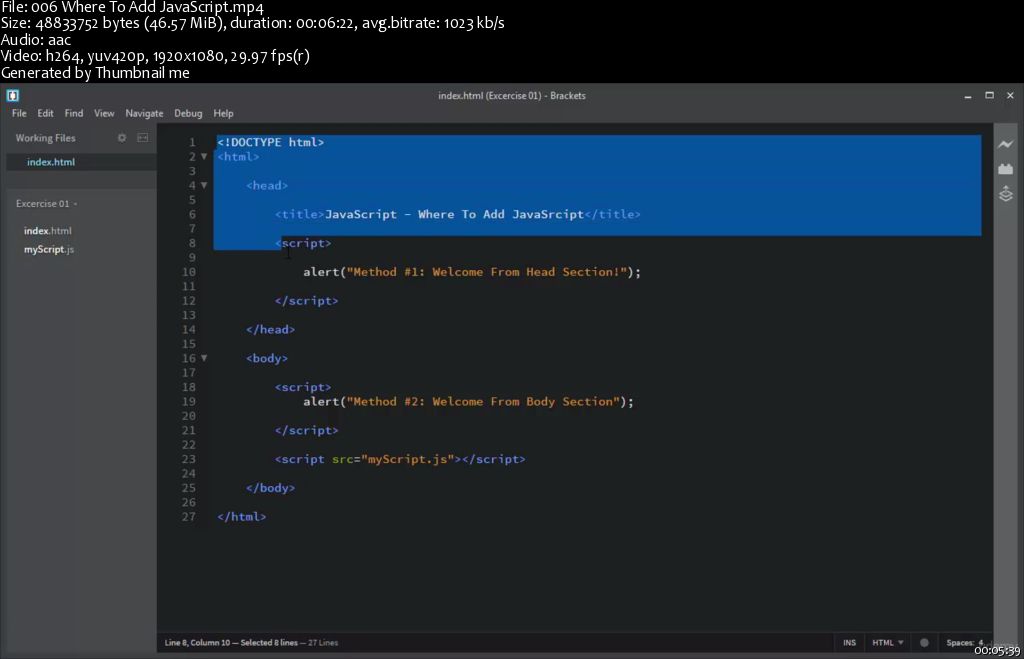Close the Brackets window
The height and width of the screenshot is (659, 1024).
click(1010, 95)
